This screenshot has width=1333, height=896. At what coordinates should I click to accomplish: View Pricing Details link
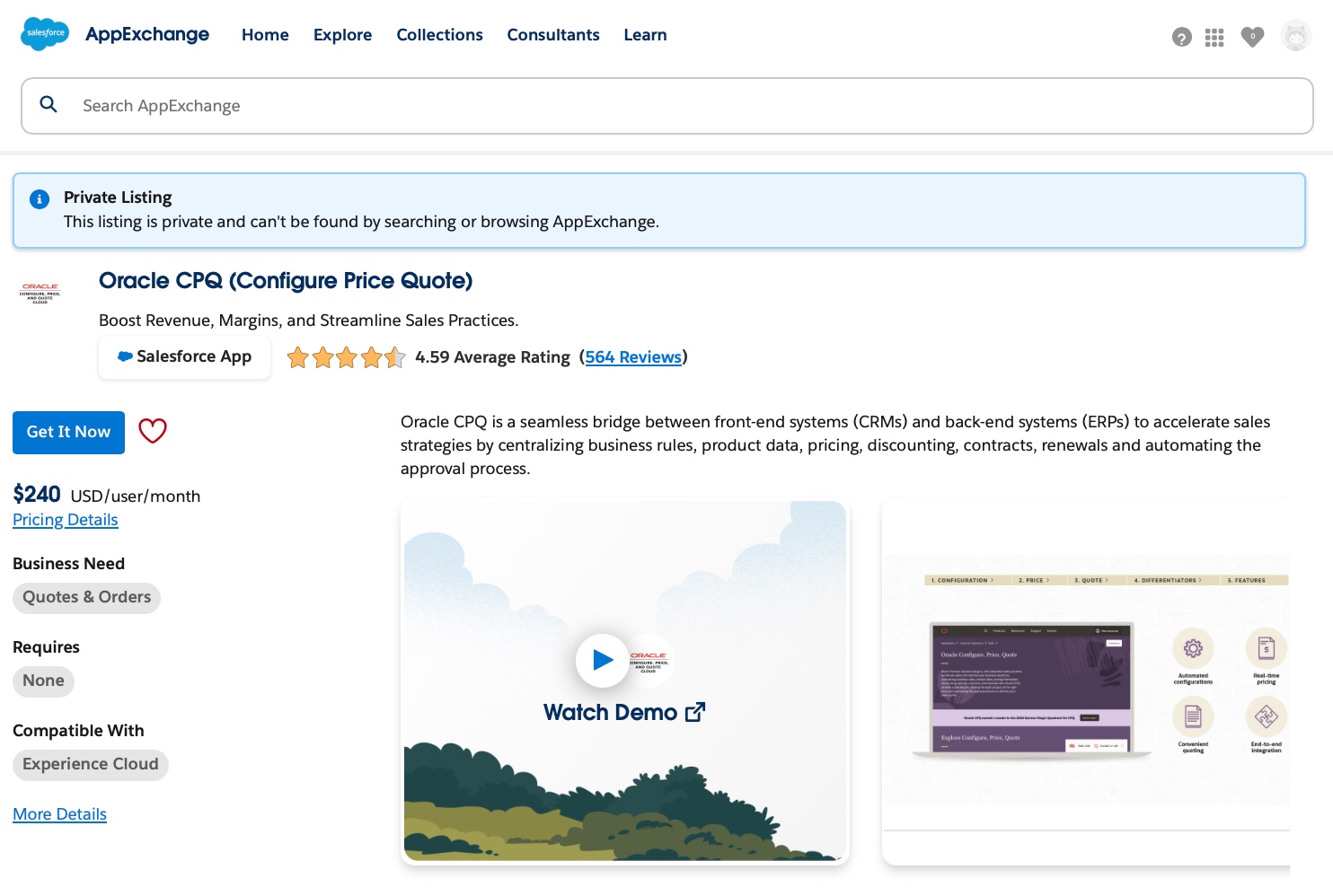coord(65,519)
